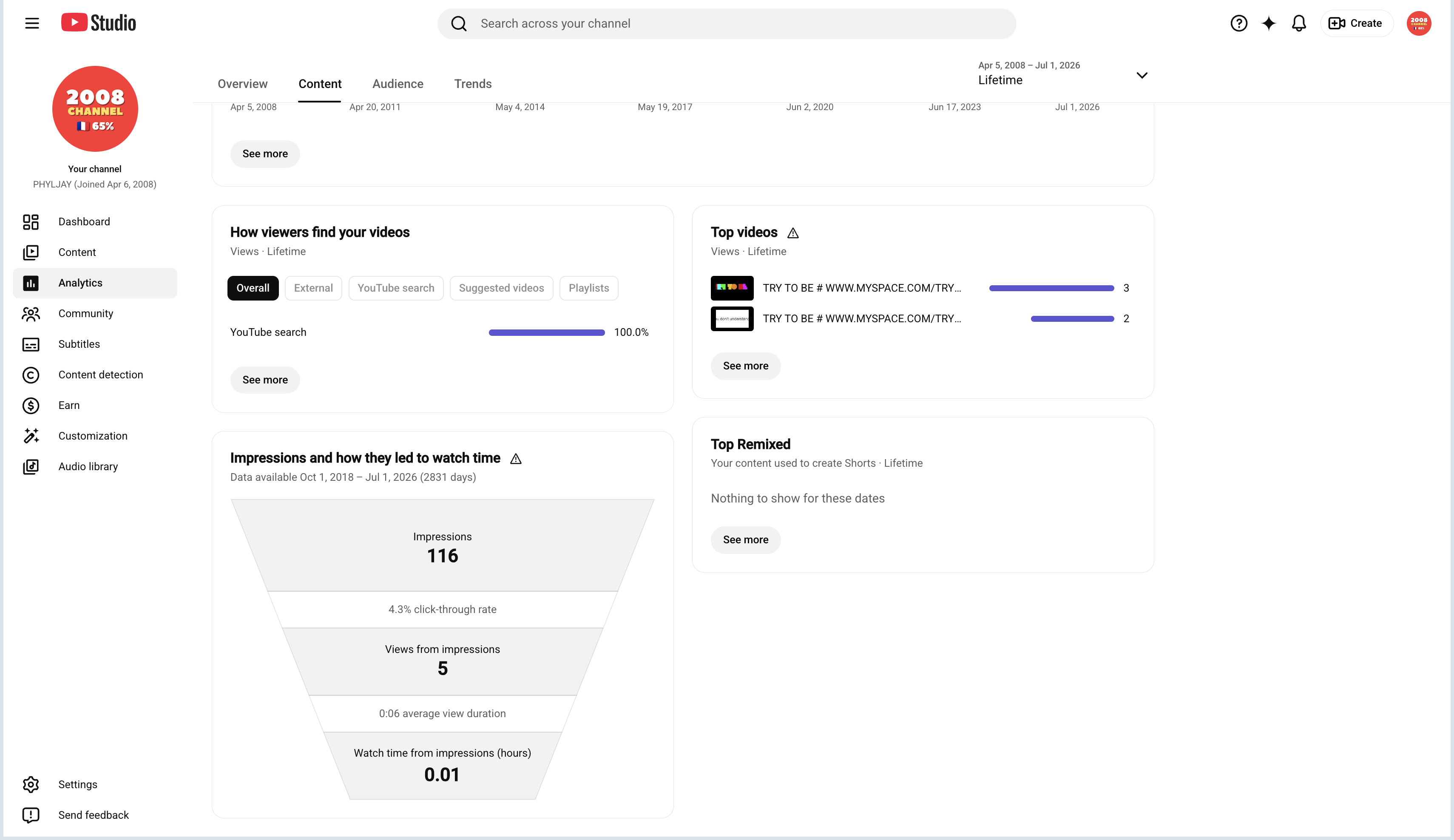Click the Audio library icon

point(31,466)
